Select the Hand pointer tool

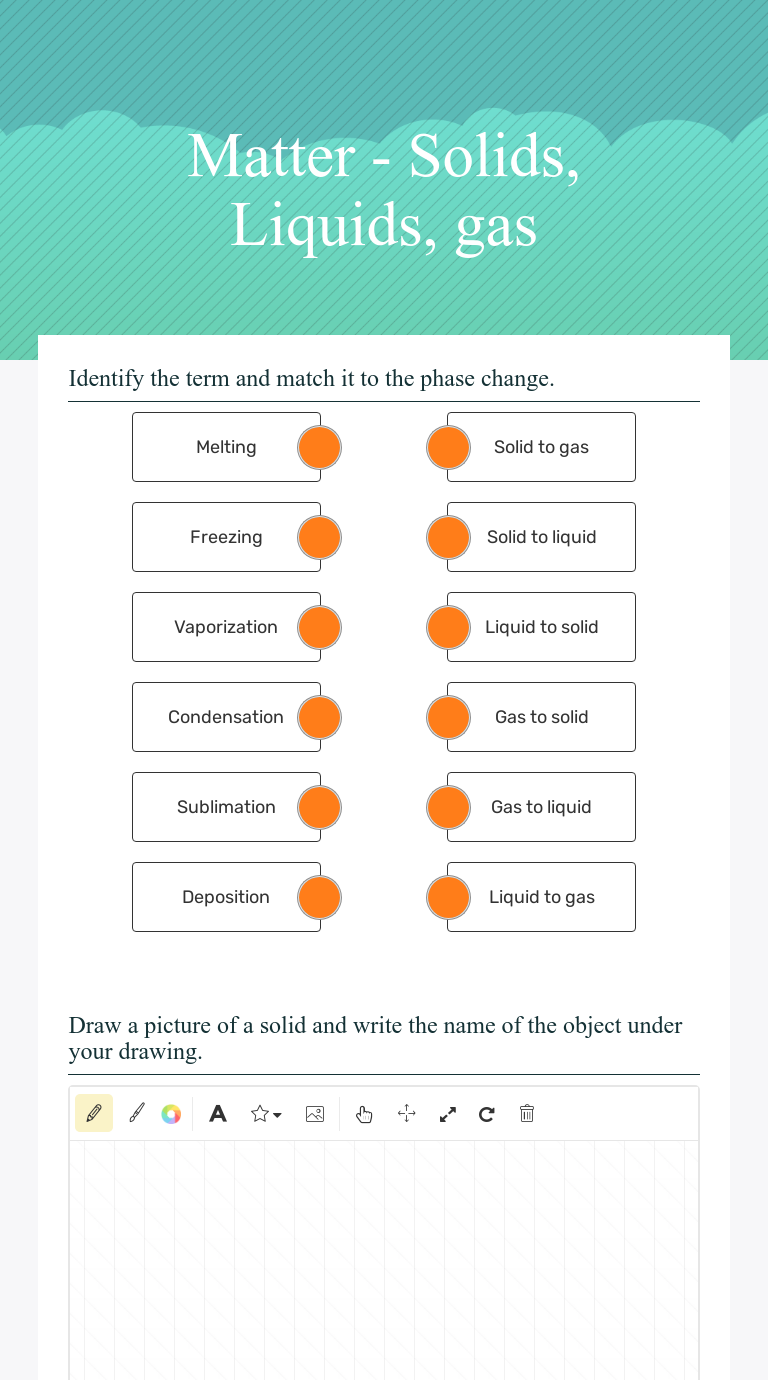point(364,1113)
